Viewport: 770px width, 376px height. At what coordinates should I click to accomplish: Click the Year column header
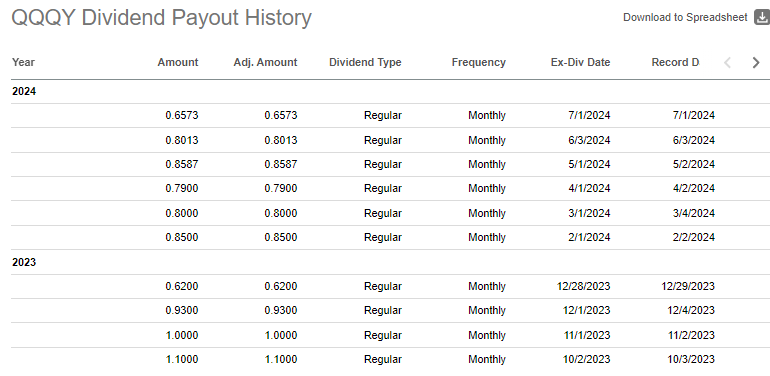(24, 62)
